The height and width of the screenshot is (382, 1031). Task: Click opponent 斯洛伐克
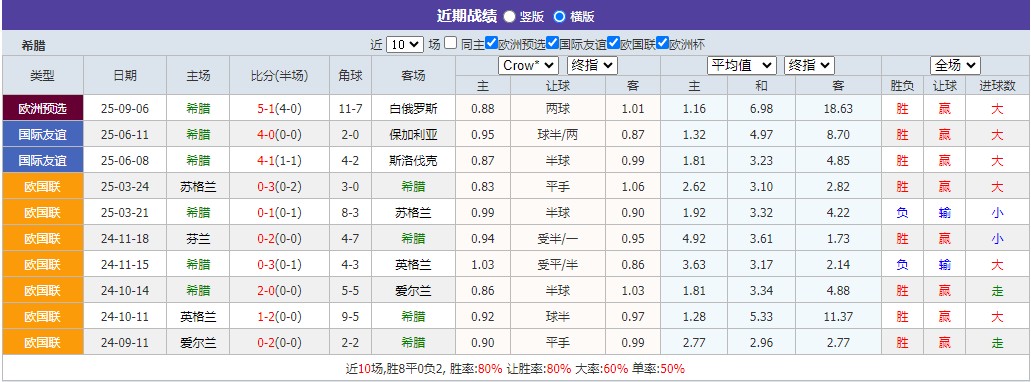[x=414, y=160]
